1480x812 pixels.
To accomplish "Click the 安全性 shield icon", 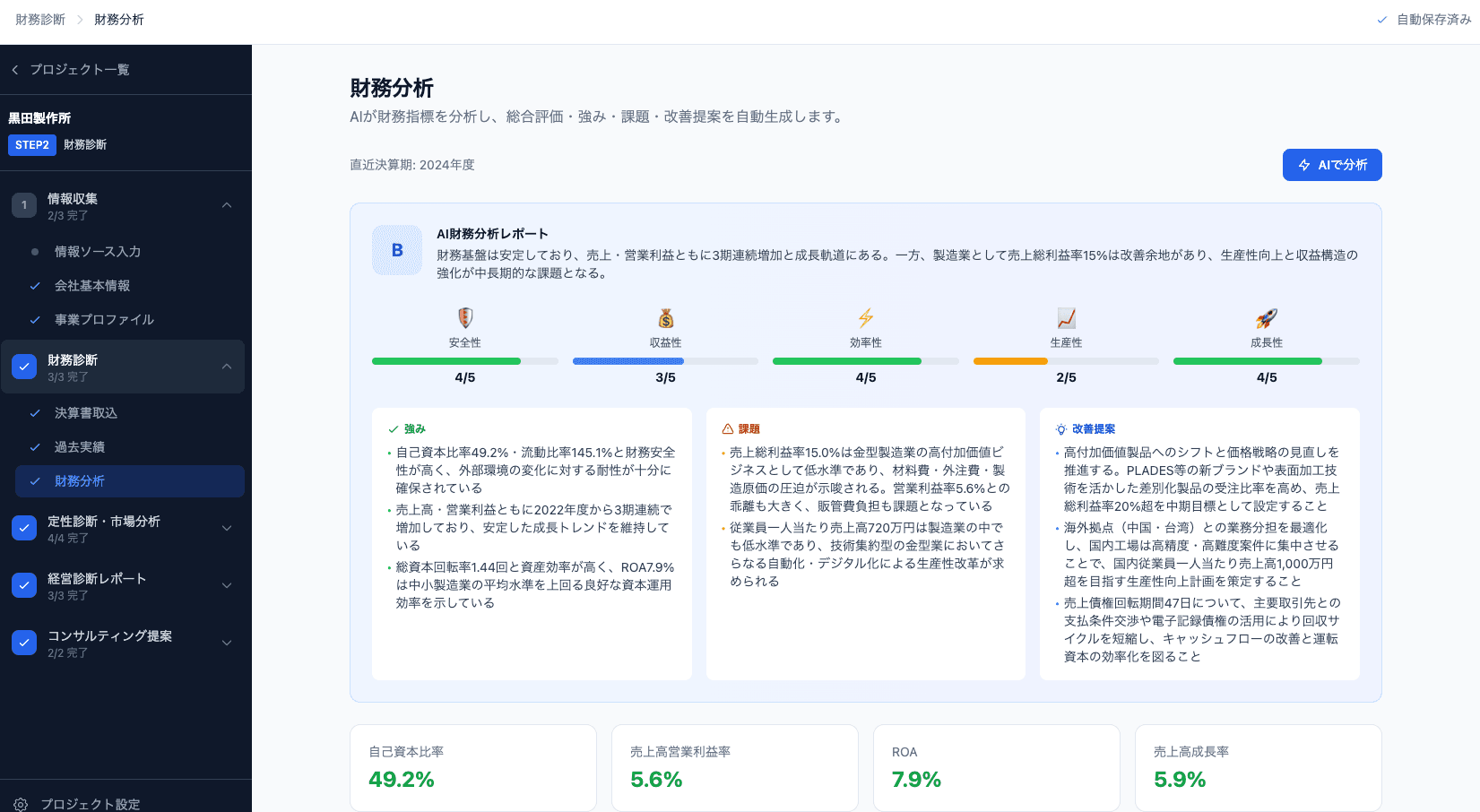I will click(465, 318).
